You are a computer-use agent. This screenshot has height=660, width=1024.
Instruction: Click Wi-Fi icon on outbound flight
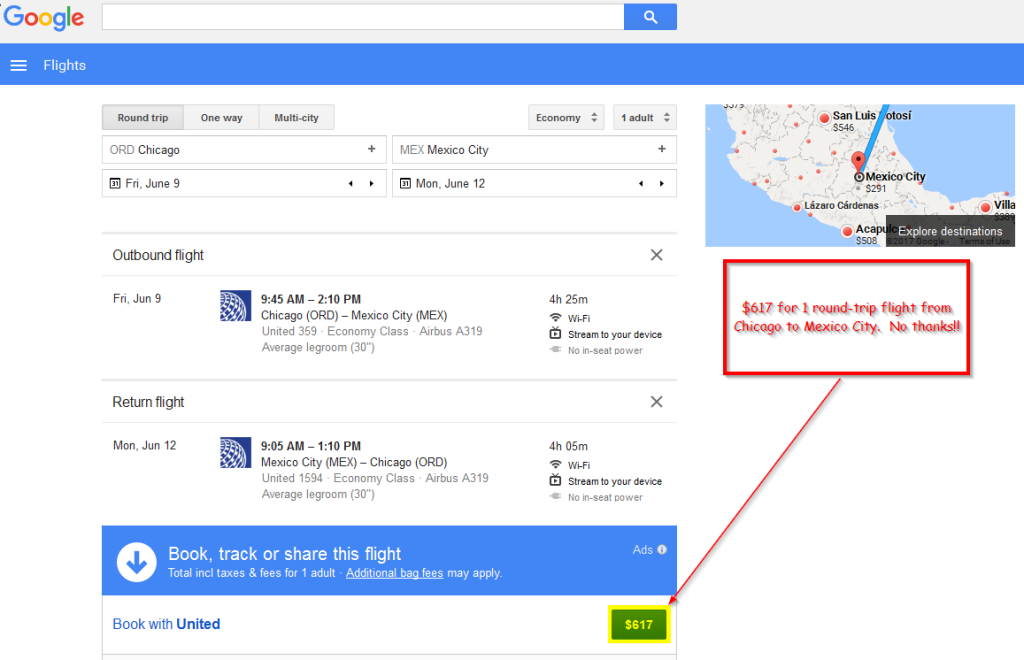555,318
